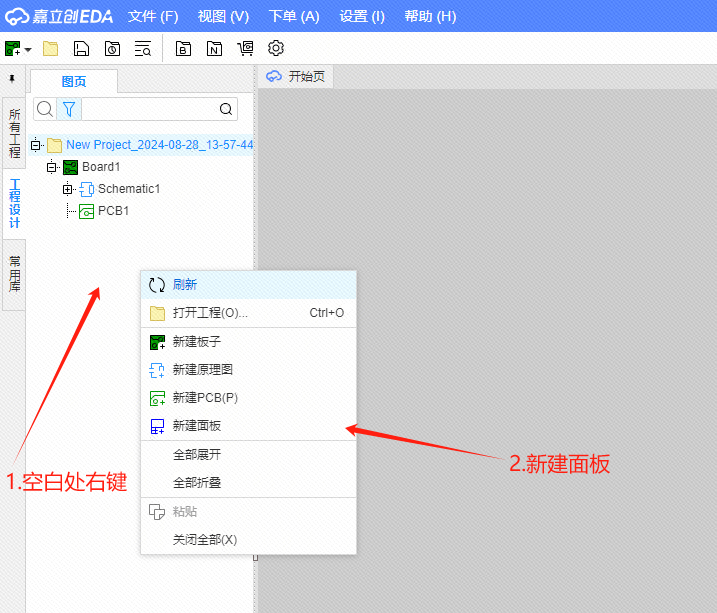Click the order cart toolbar icon

(x=245, y=48)
